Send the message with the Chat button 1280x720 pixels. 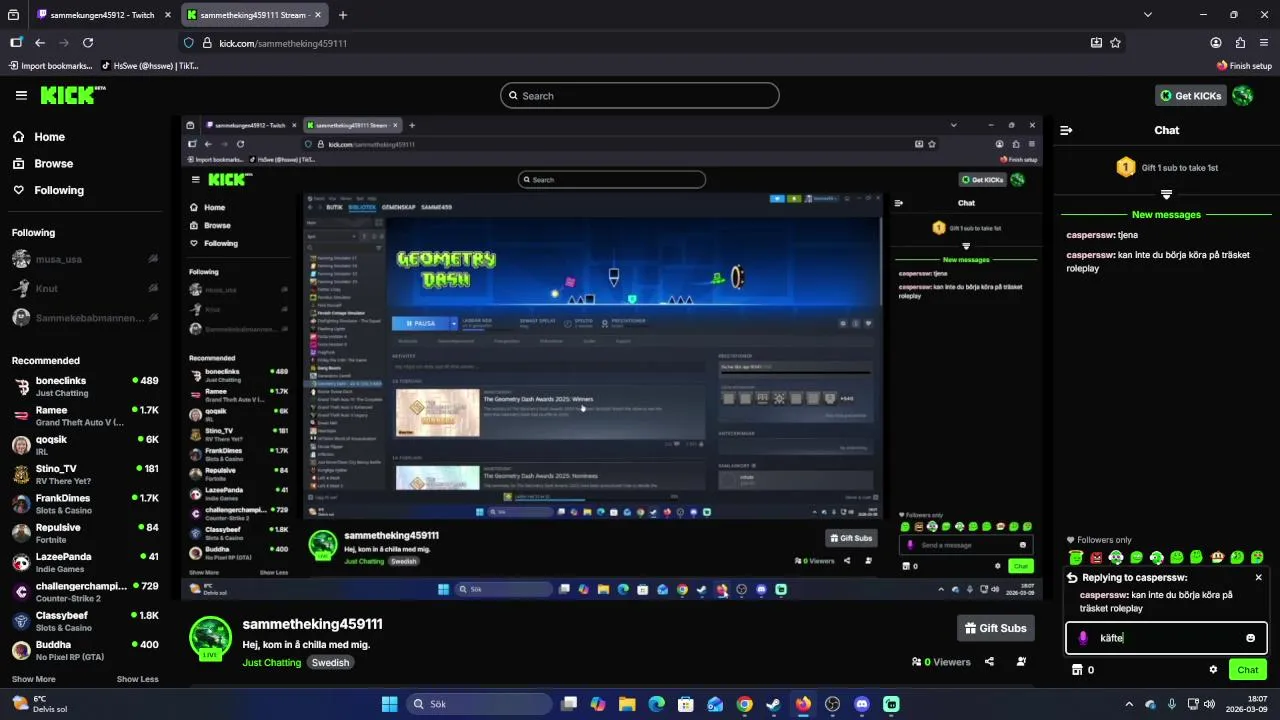tap(1248, 670)
